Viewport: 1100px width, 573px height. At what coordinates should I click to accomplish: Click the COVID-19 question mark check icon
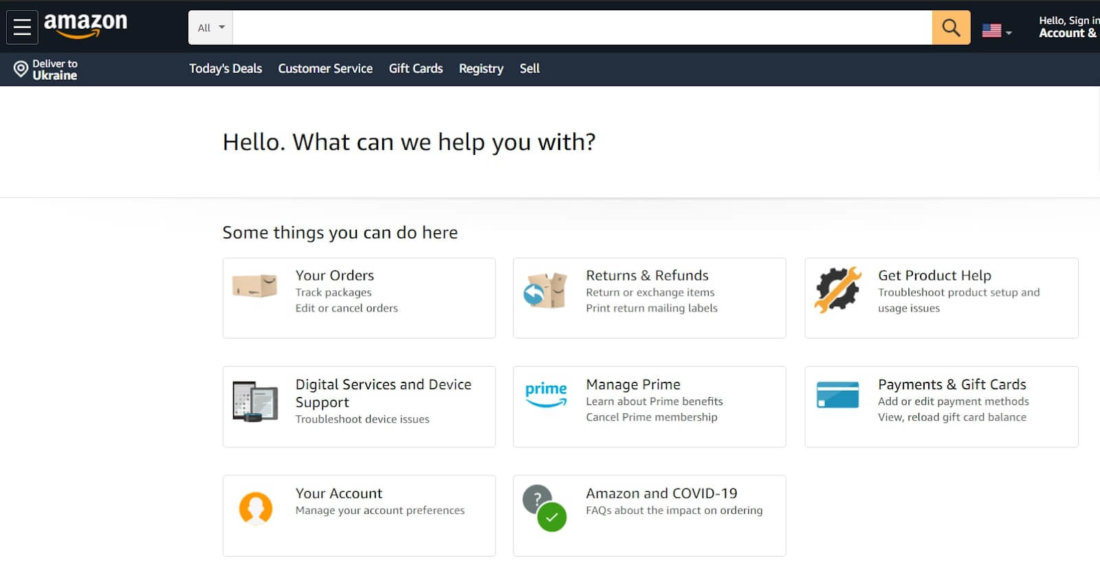(544, 508)
